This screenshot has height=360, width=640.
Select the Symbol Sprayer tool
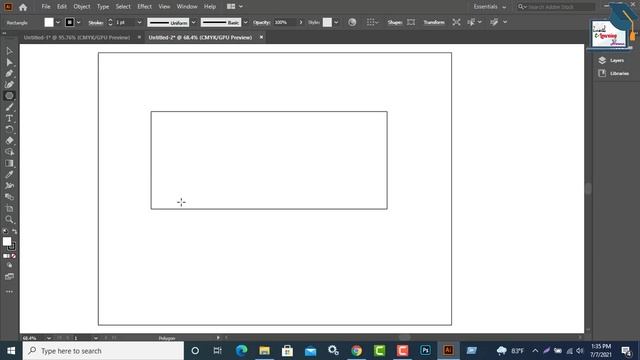9,186
